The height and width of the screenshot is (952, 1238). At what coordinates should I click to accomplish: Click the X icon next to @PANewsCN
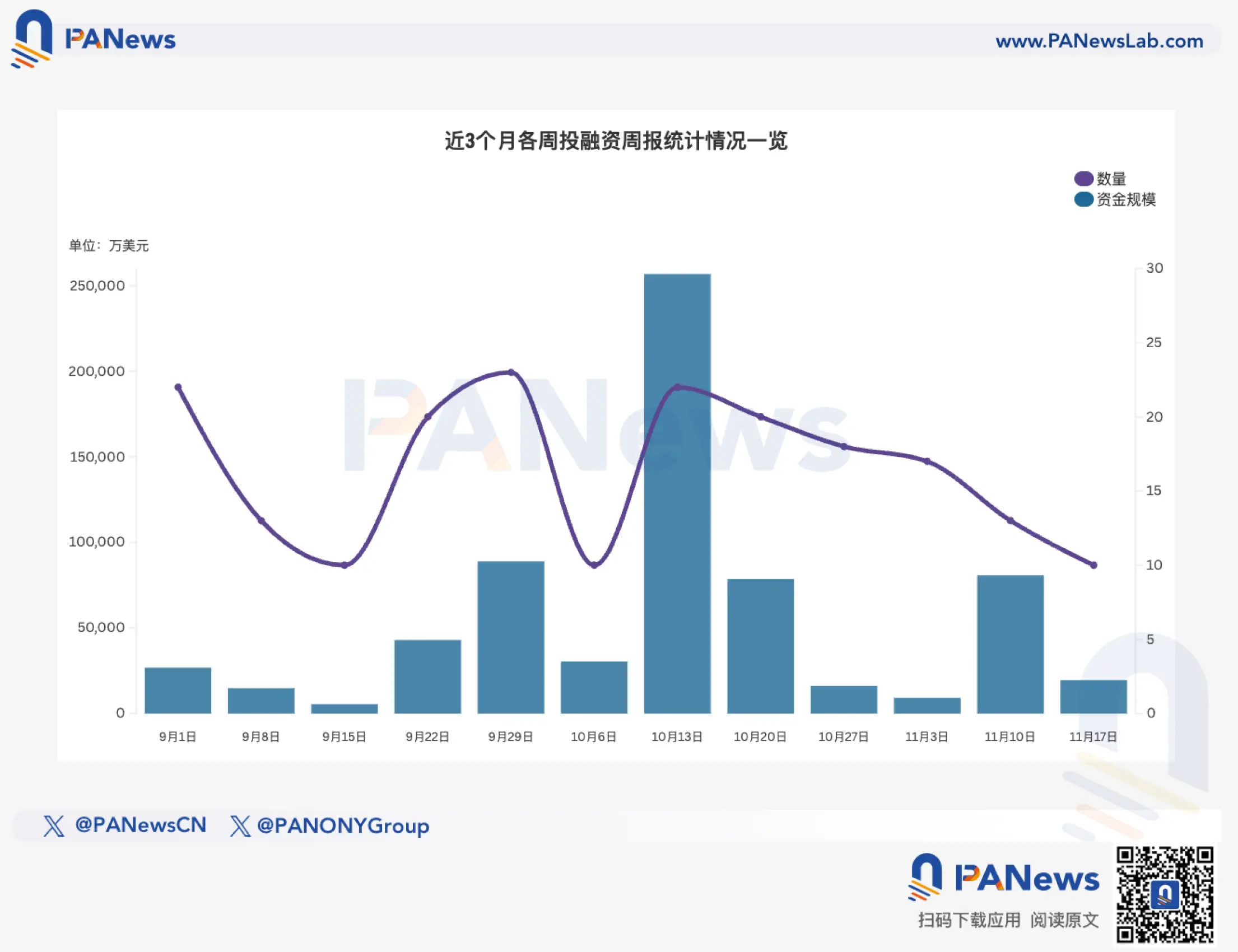point(54,826)
